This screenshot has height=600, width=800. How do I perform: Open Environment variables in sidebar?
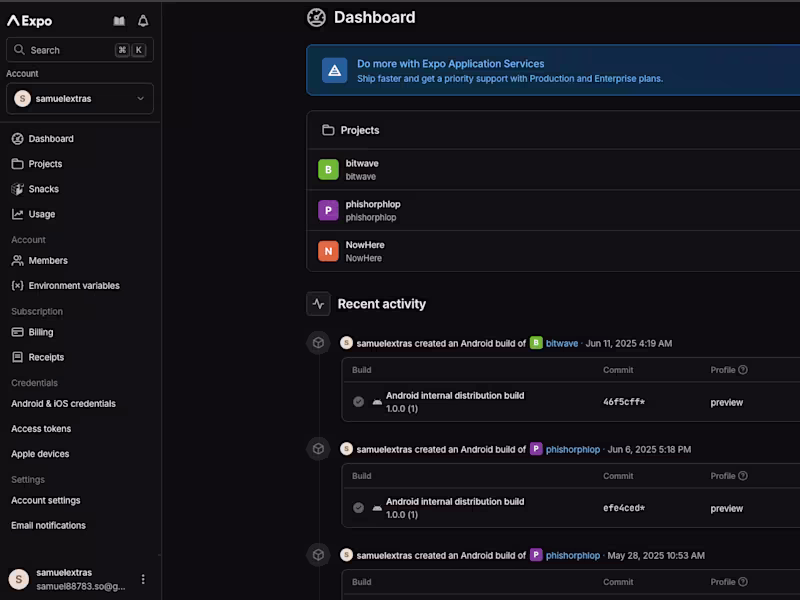tap(74, 286)
